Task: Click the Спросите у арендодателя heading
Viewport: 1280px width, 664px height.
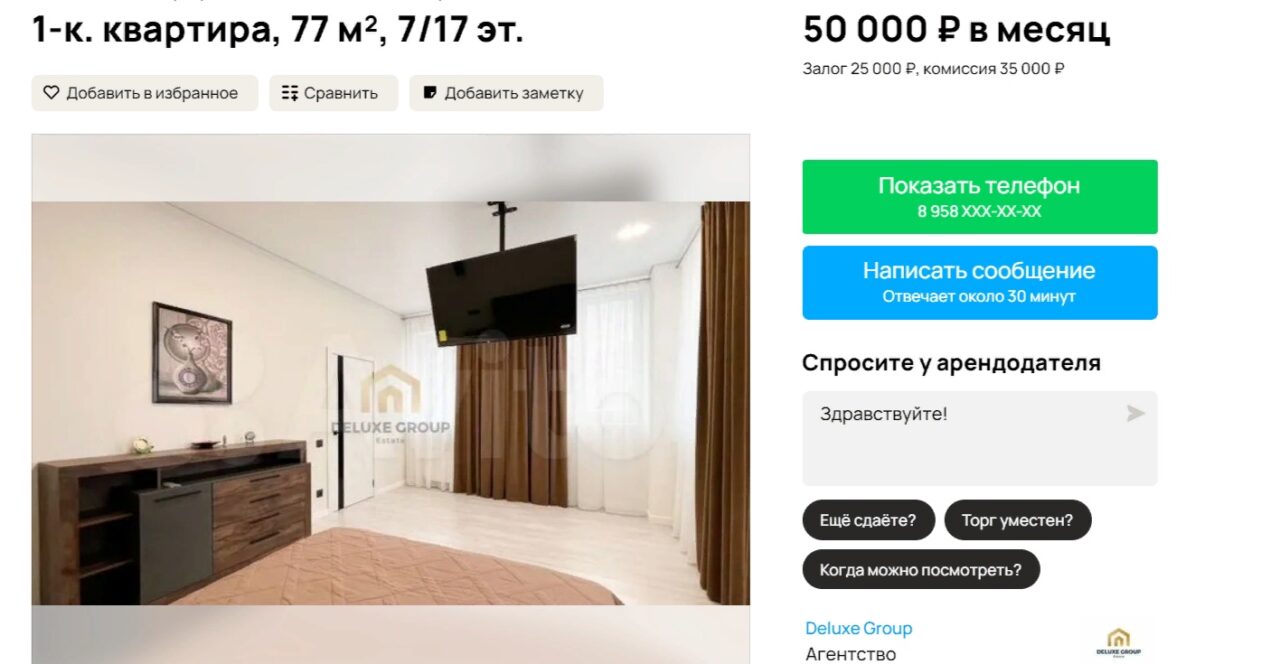Action: 951,363
